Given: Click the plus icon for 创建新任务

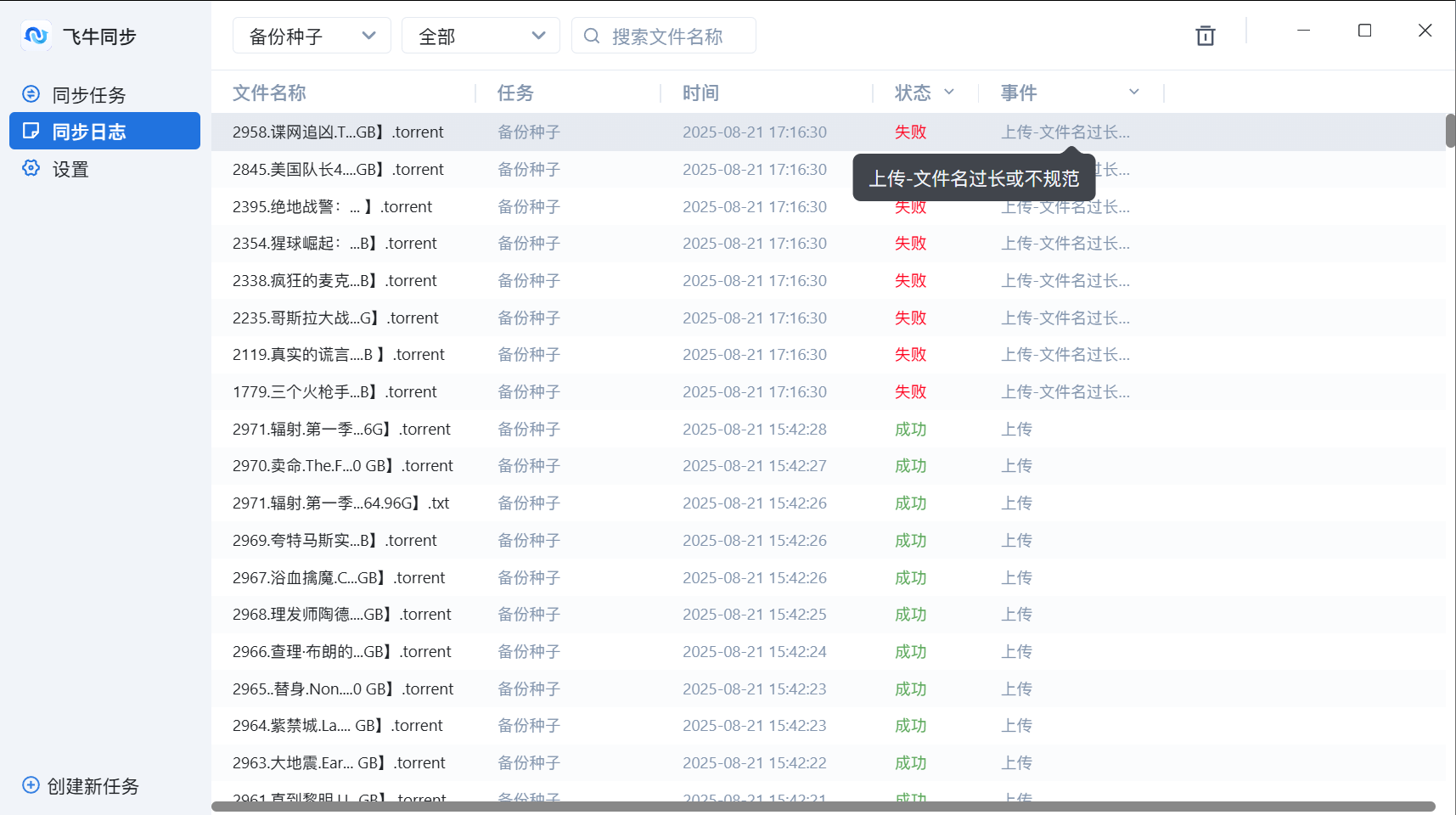Looking at the screenshot, I should [31, 785].
